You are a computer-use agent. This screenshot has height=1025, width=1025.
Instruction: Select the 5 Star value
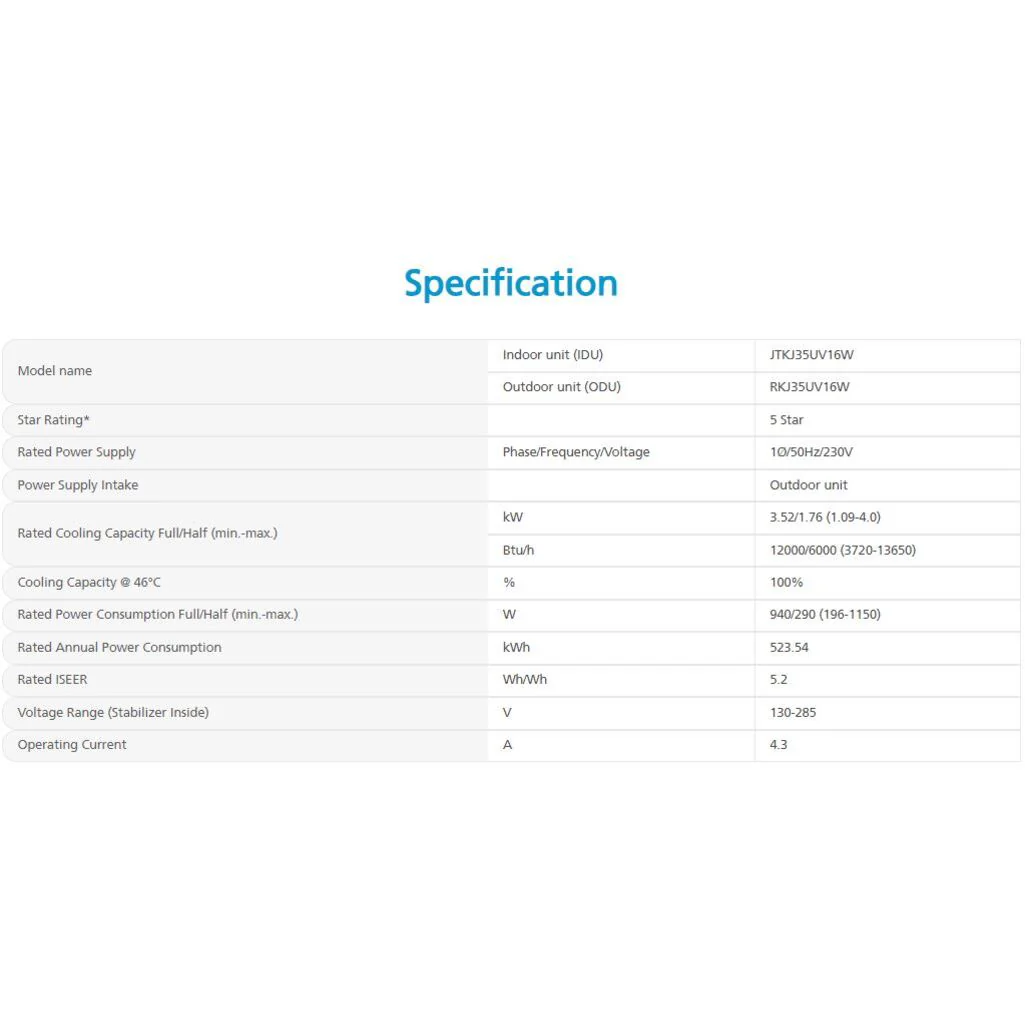click(786, 420)
